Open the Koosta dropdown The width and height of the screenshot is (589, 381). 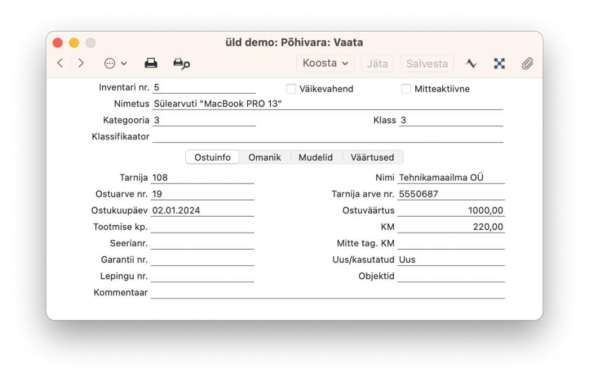pyautogui.click(x=325, y=63)
